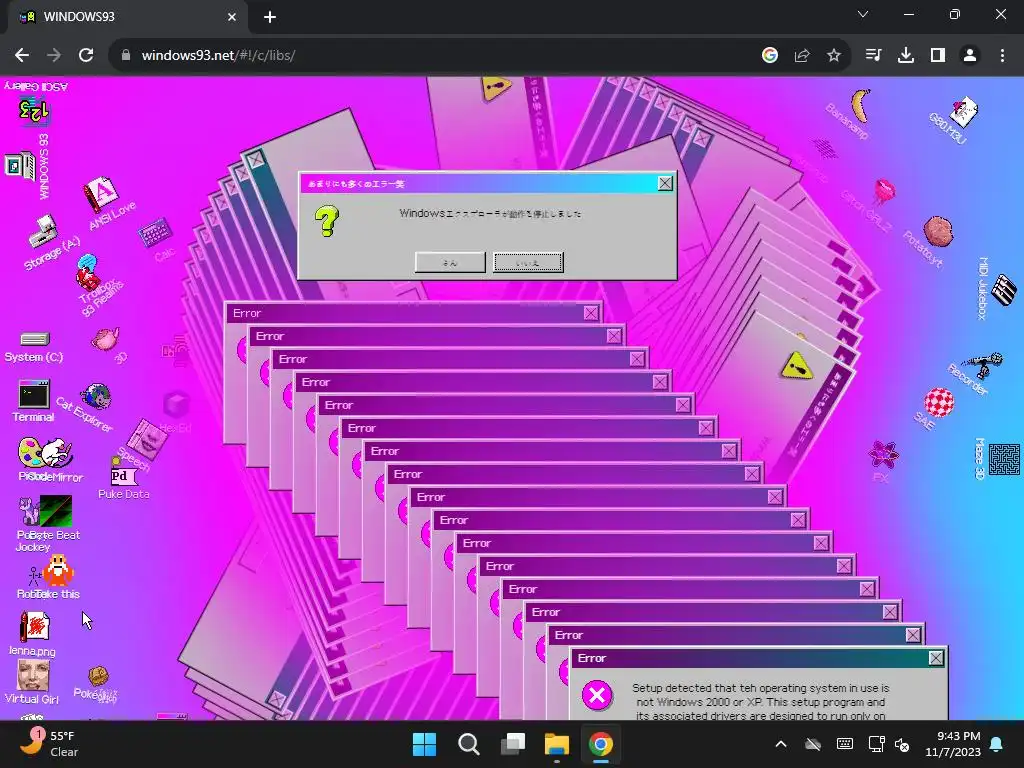Open the FX atom icon

883,454
